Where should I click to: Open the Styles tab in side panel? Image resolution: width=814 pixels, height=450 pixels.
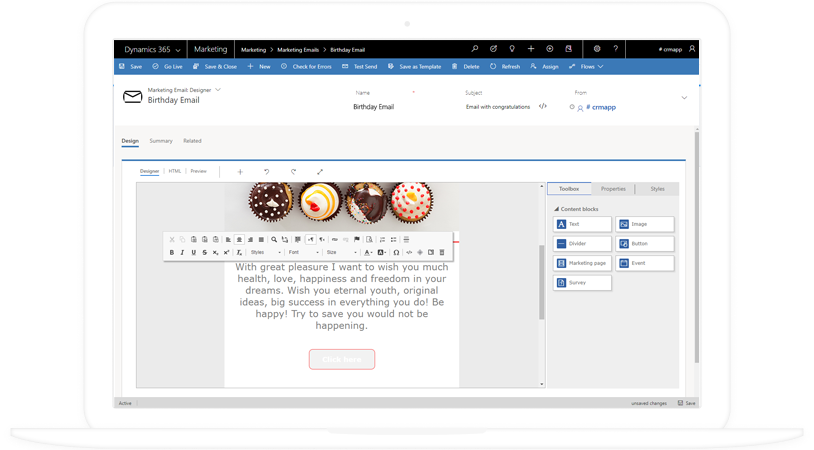click(657, 189)
